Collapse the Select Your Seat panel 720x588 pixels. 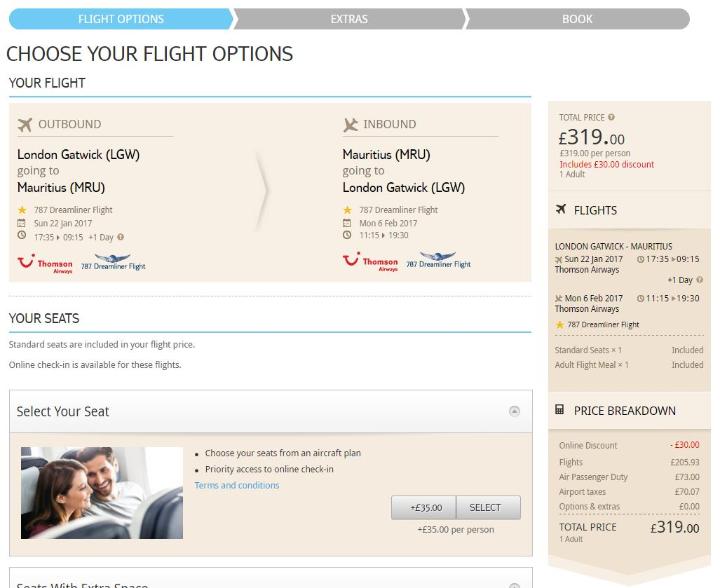pyautogui.click(x=514, y=411)
